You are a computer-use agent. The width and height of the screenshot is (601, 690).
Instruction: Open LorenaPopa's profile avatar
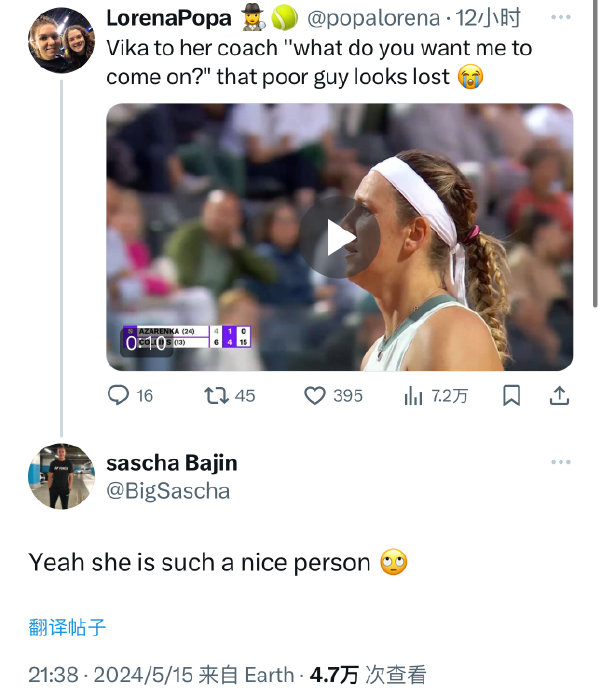point(61,40)
